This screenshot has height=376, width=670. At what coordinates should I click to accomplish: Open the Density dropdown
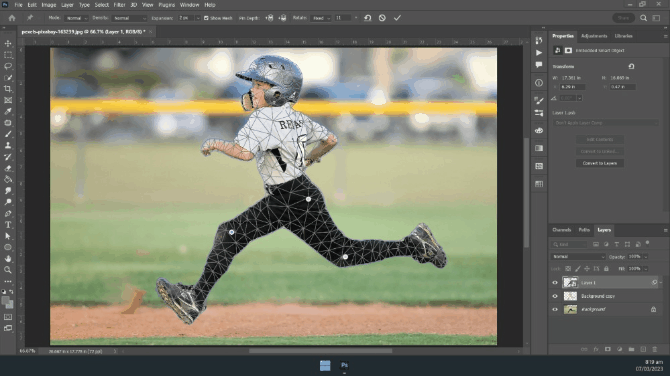129,18
